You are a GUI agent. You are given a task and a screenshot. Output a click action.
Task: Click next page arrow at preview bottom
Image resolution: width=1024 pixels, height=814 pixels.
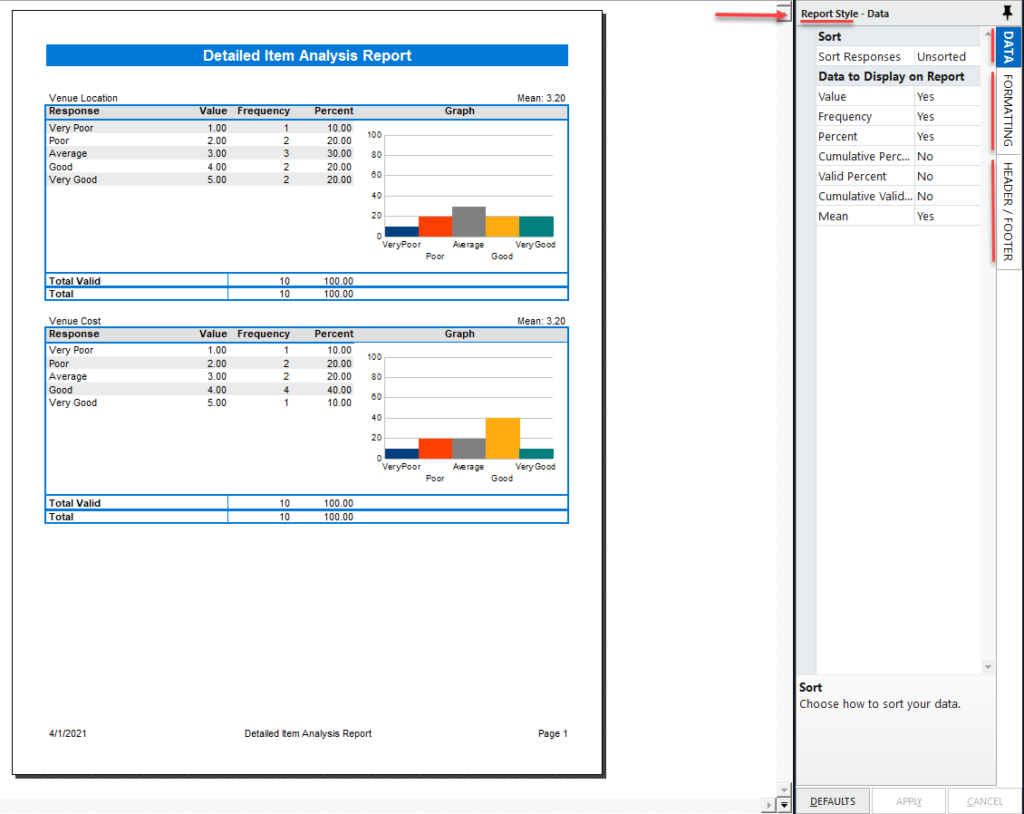coord(784,805)
